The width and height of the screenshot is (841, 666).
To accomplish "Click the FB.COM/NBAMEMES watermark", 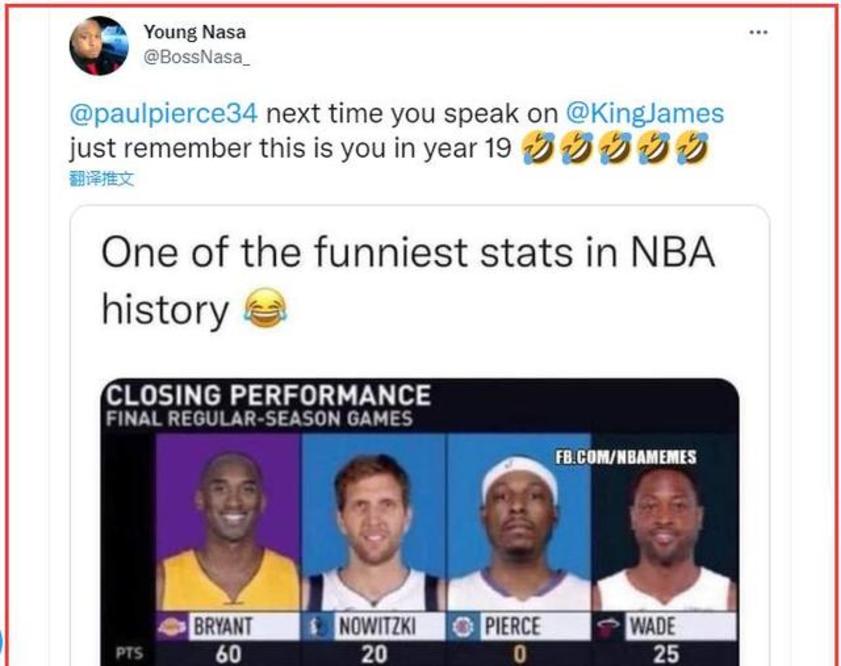I will [626, 457].
